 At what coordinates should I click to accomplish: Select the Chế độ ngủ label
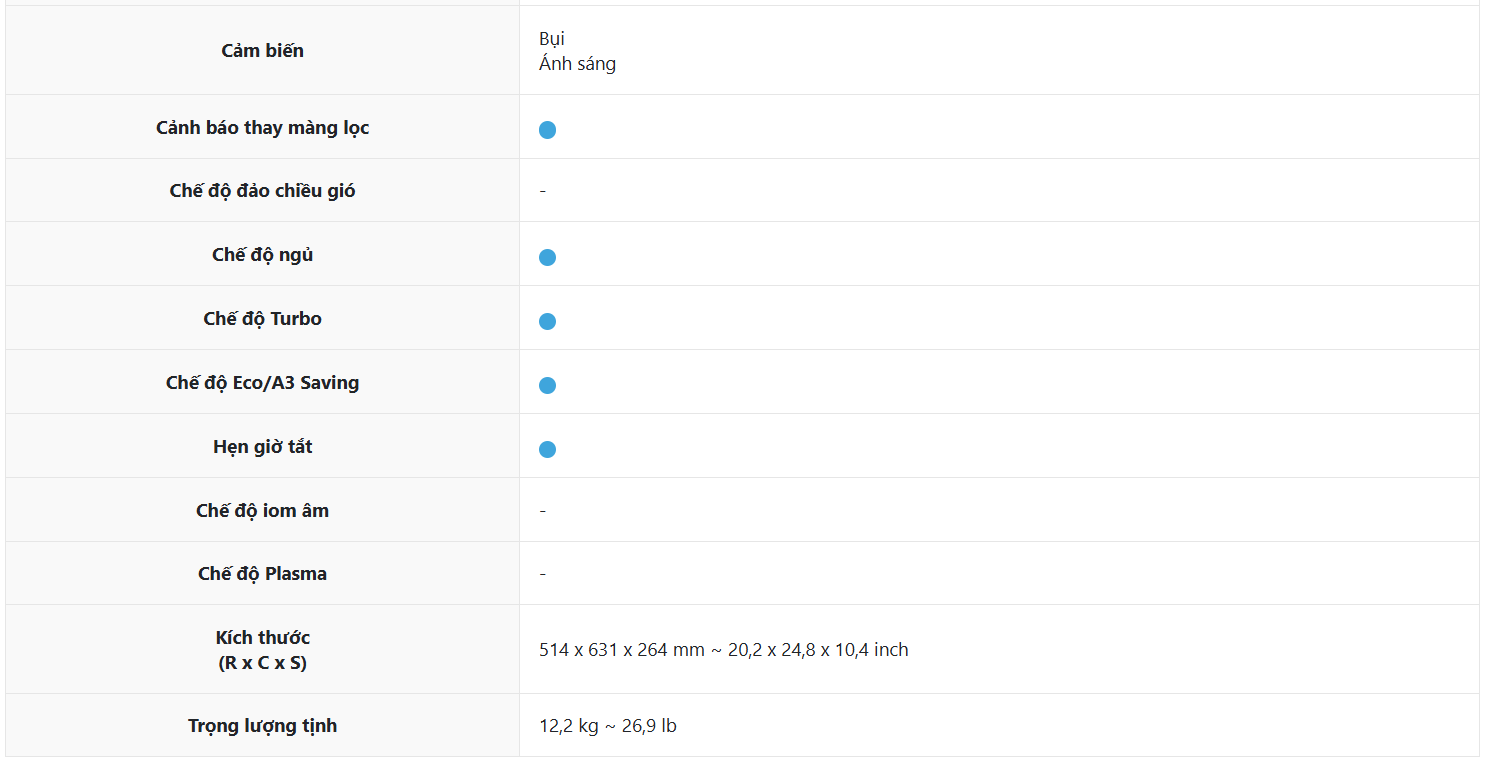point(262,255)
